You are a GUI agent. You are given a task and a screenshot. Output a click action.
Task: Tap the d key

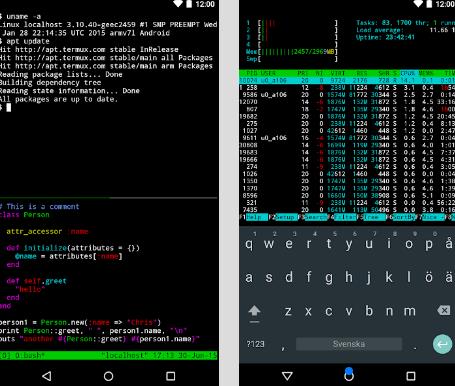pyautogui.click(x=289, y=277)
